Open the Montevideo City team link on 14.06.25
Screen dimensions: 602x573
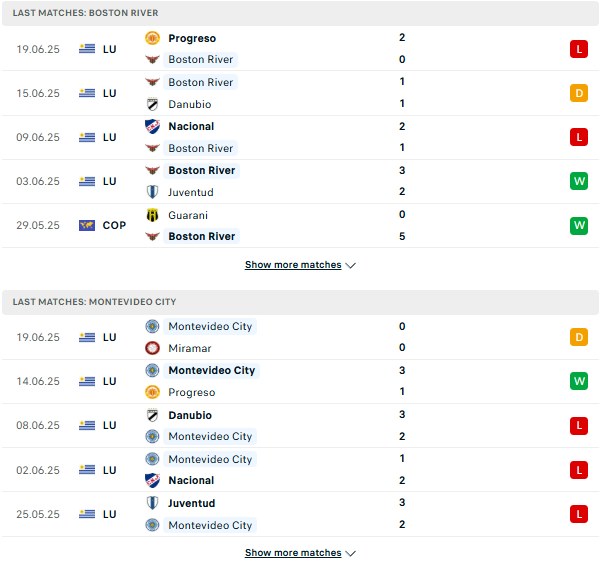[212, 370]
